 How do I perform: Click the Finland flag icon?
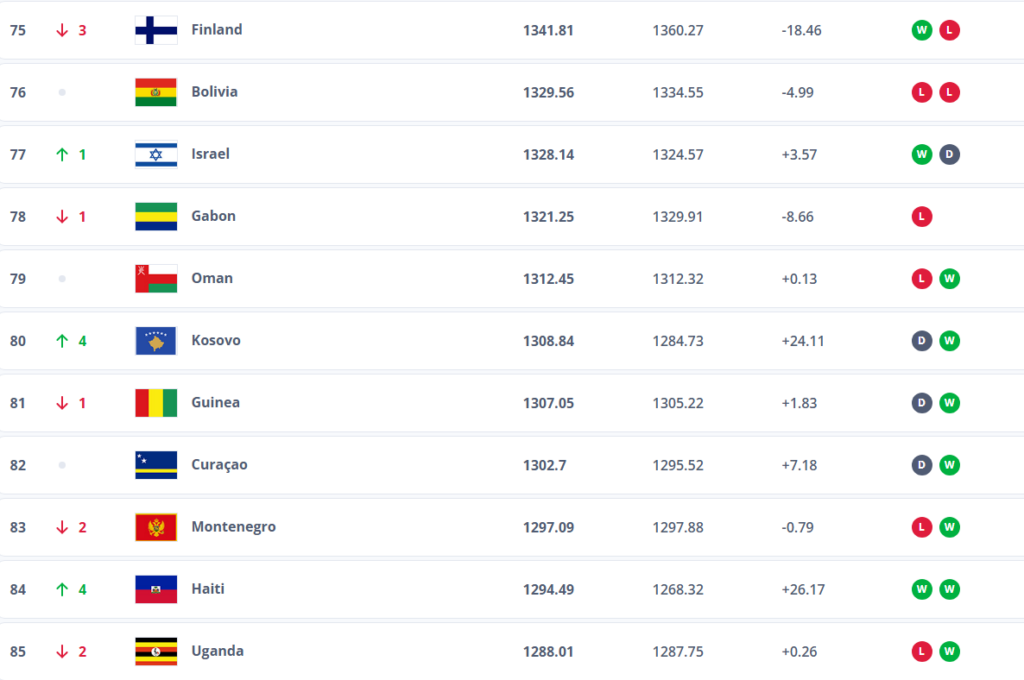tap(156, 30)
